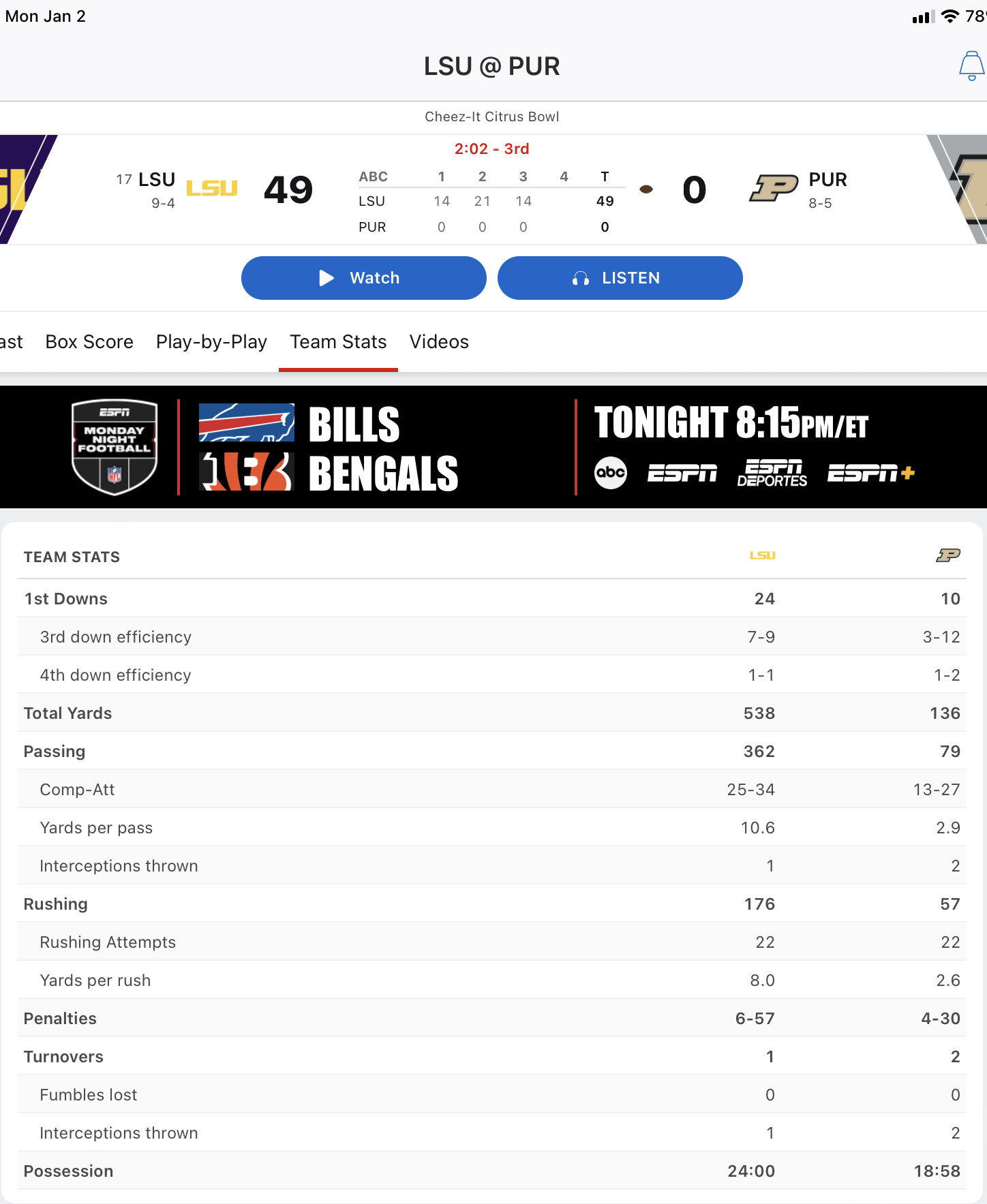The width and height of the screenshot is (987, 1204).
Task: Open the Play-by-Play tab
Action: tap(211, 342)
